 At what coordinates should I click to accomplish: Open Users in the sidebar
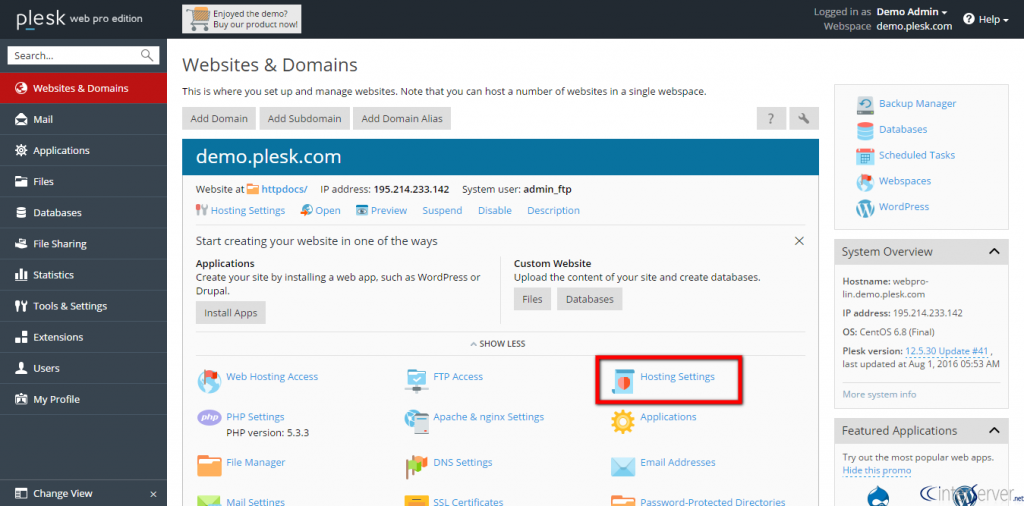[x=84, y=368]
